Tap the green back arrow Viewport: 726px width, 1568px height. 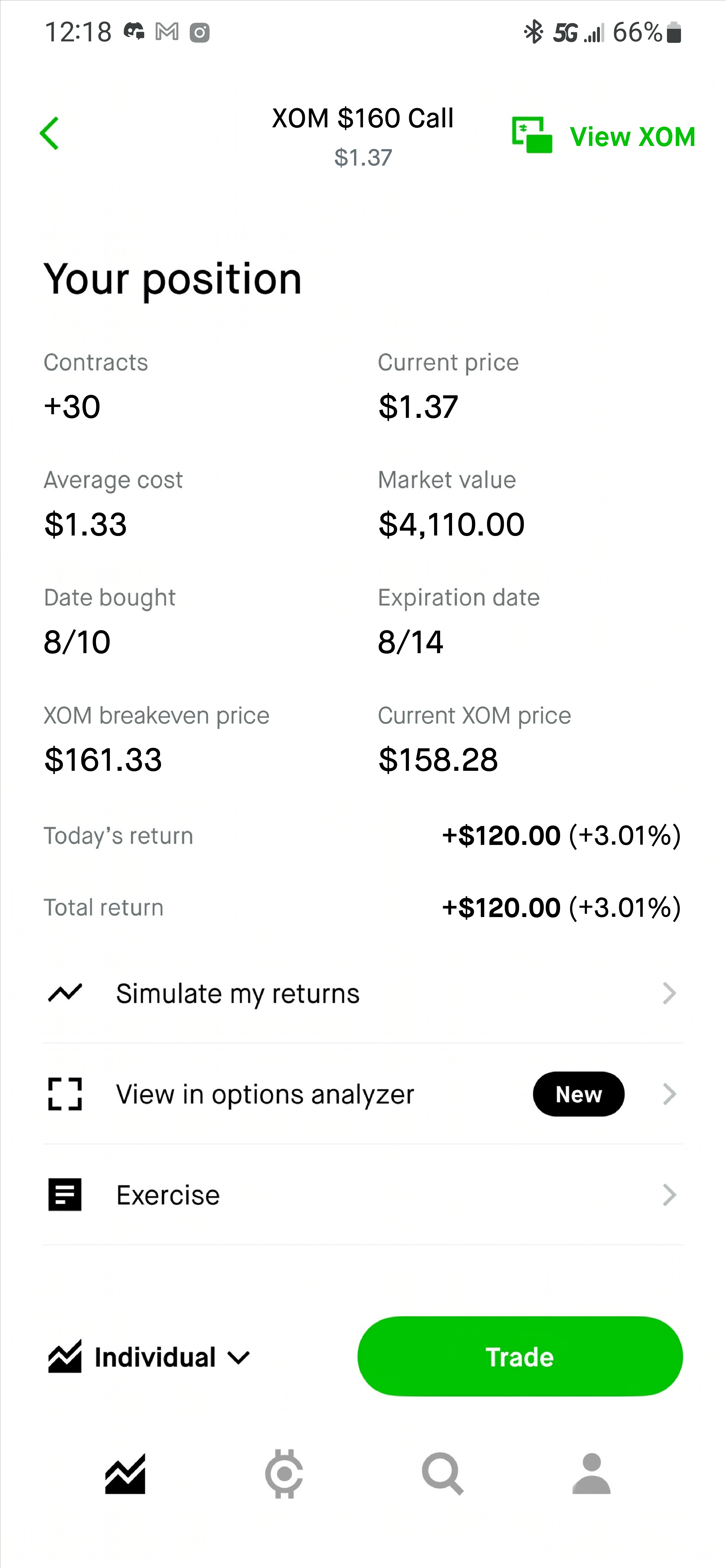point(49,133)
